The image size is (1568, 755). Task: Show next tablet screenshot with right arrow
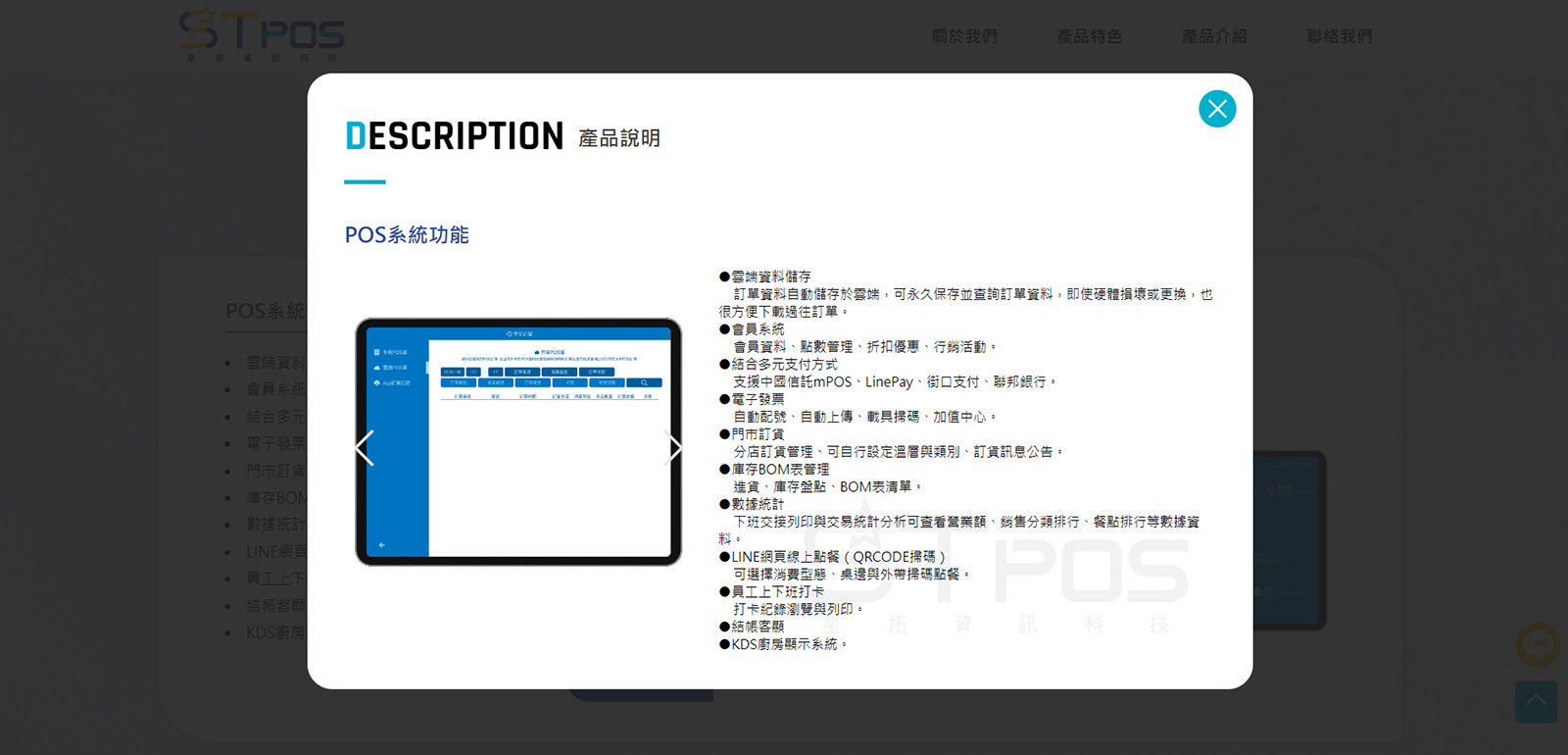pos(672,448)
